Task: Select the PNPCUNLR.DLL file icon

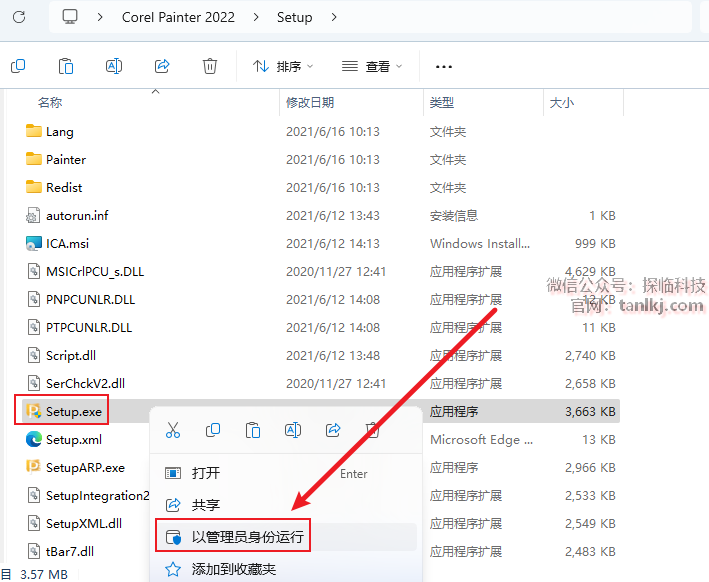Action: (x=34, y=299)
